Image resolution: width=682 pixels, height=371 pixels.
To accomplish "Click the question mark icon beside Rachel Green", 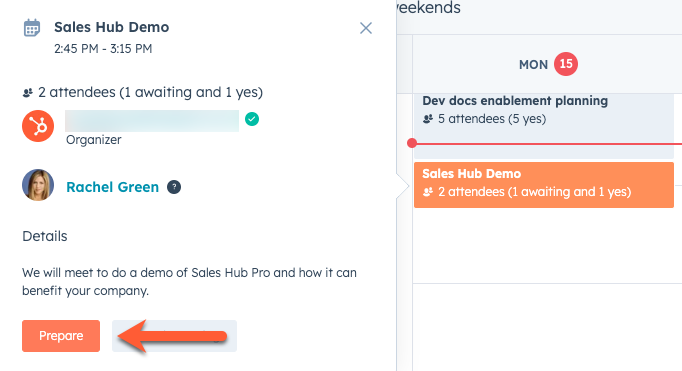I will tap(174, 187).
